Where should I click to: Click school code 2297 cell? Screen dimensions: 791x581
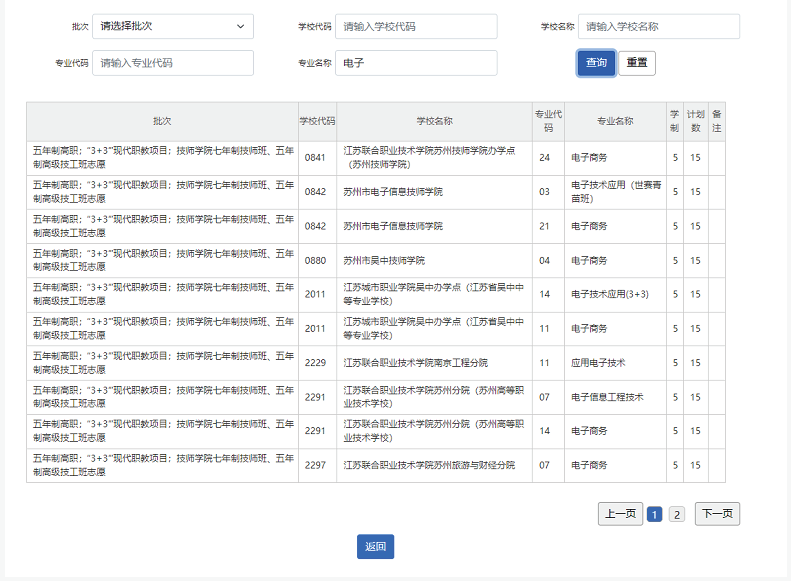point(316,466)
